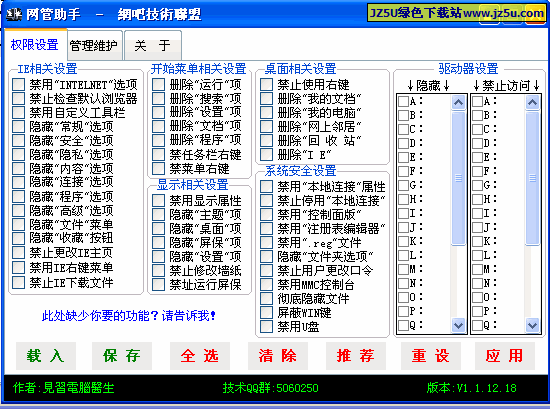
Task: Check 隐藏"文件夹选项"
Action: click(267, 256)
